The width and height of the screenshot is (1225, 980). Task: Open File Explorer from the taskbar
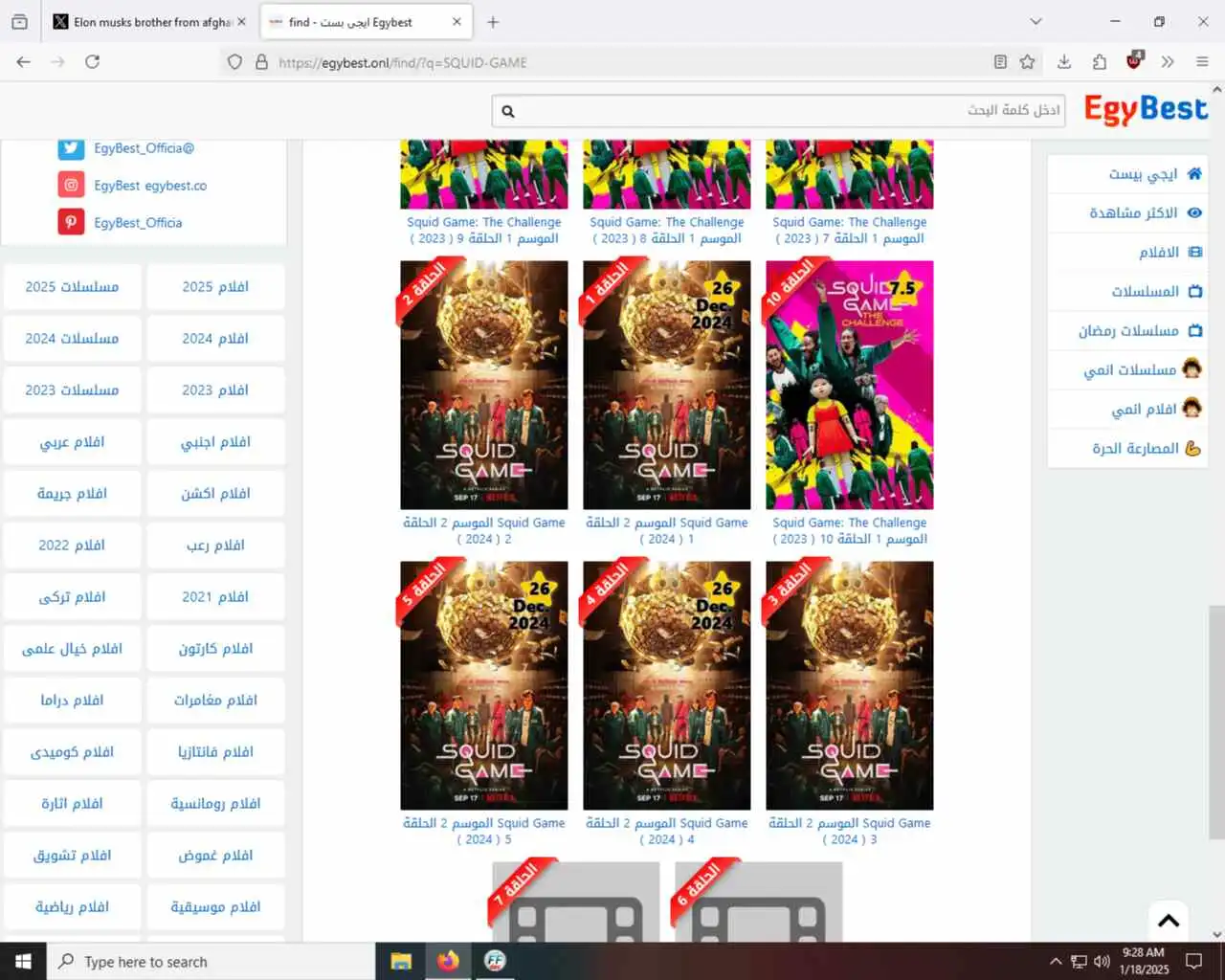point(401,961)
